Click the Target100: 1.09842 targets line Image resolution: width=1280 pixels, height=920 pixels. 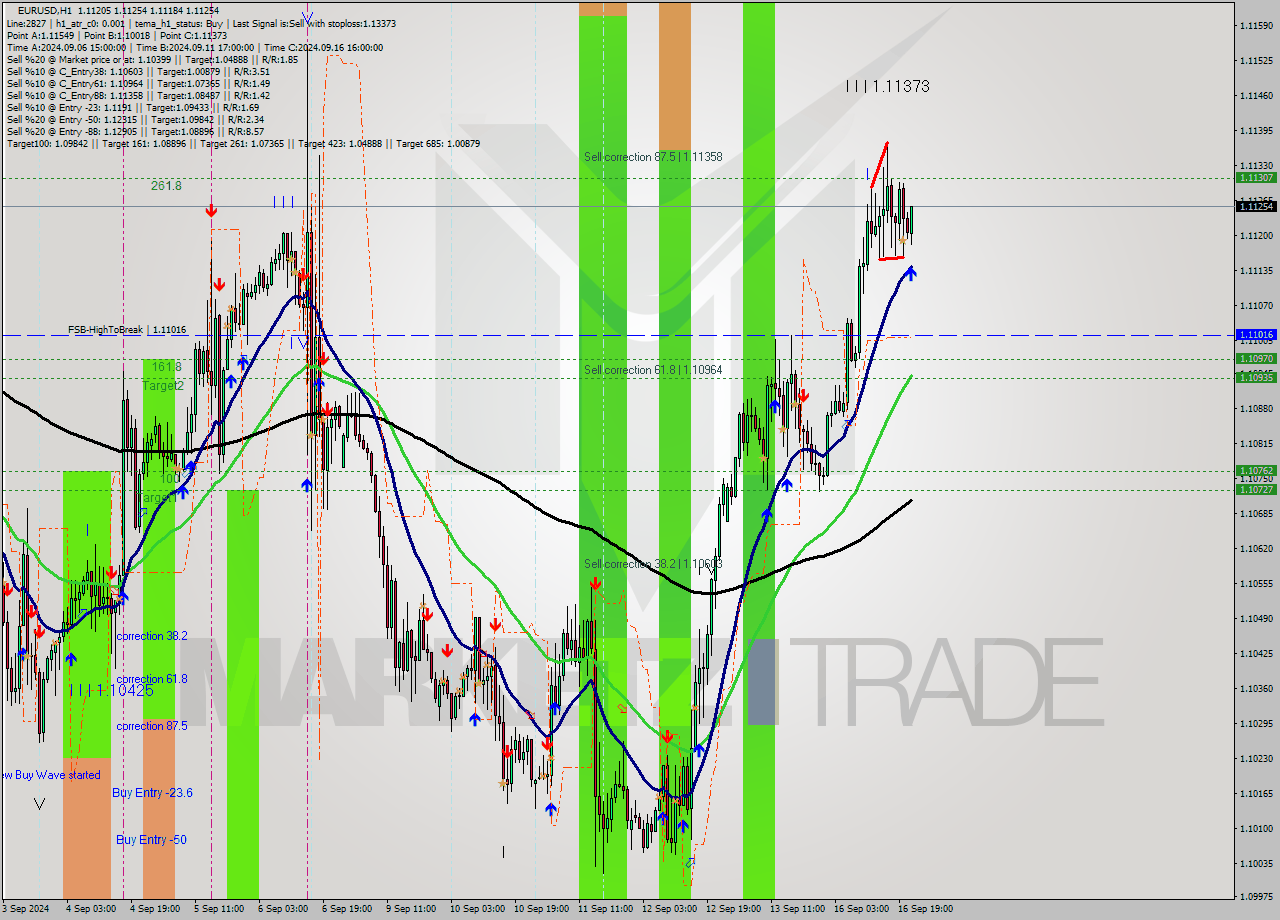pyautogui.click(x=243, y=143)
